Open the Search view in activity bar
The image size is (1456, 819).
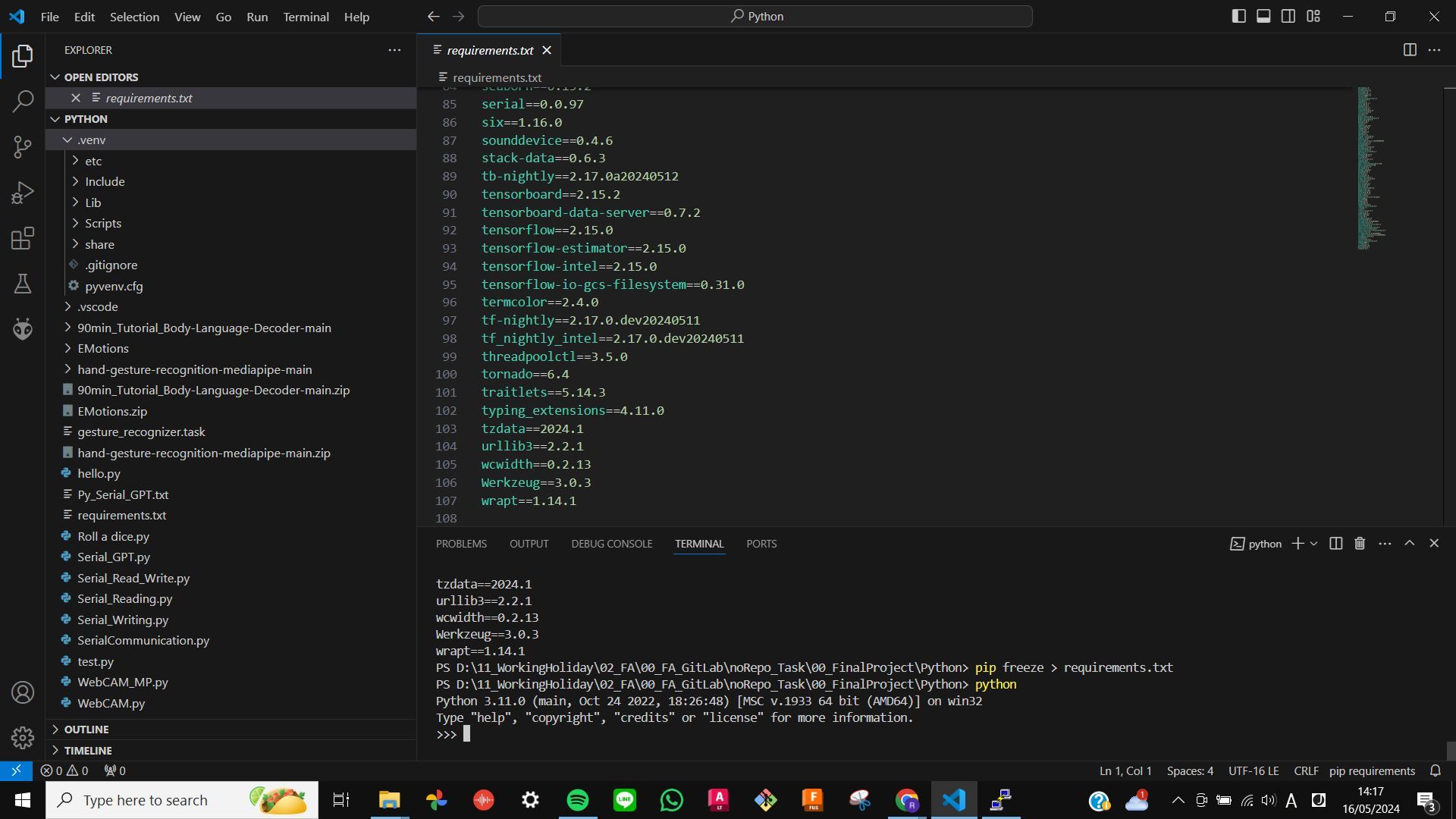23,101
